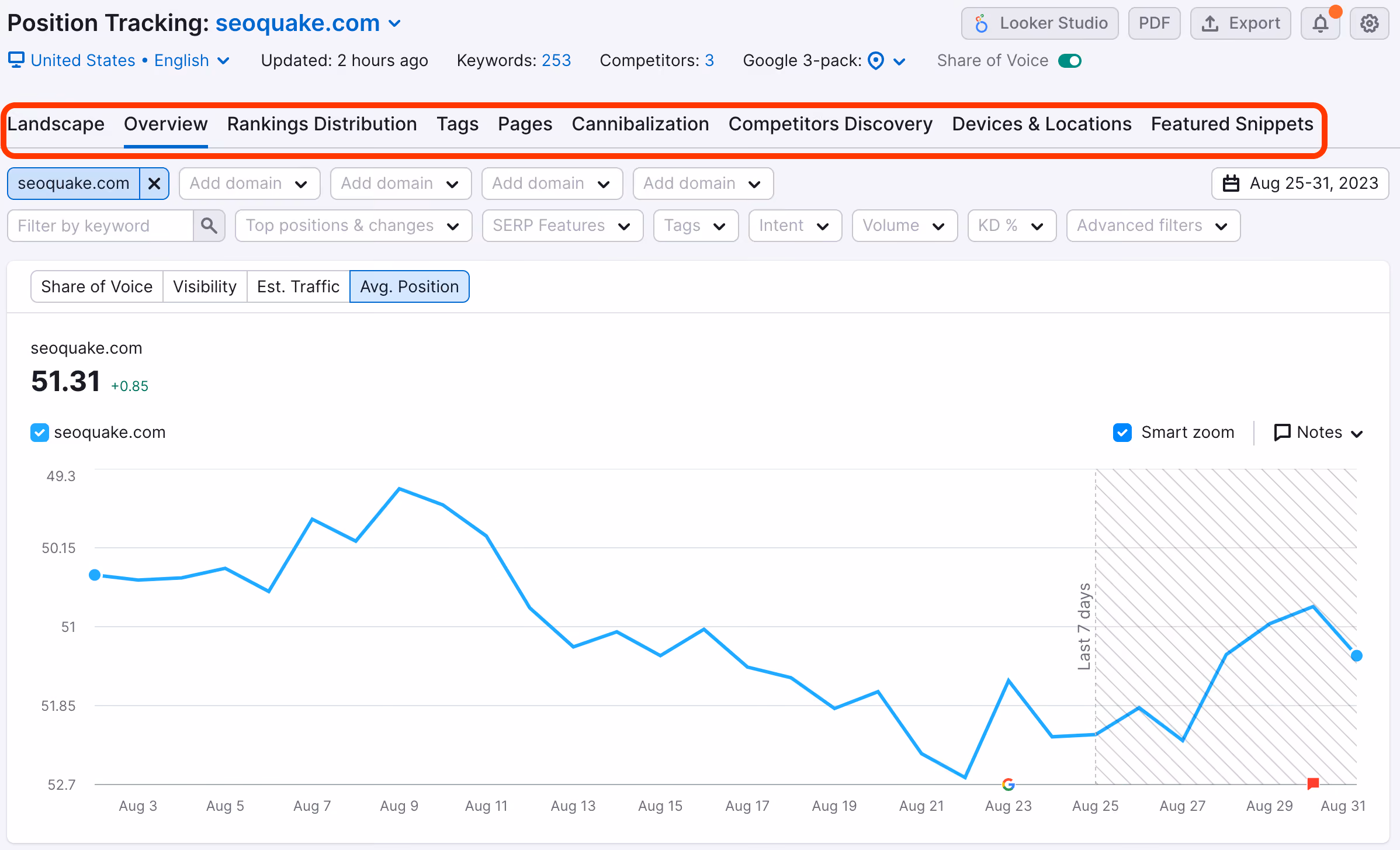Open Intent filter dropdown
The height and width of the screenshot is (850, 1400).
(795, 226)
